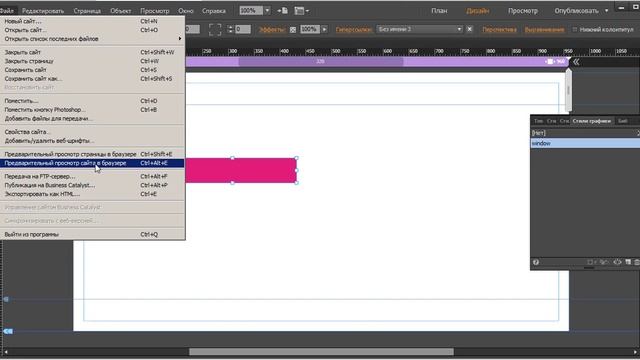Choose Поместить... menu entry
Screen dimensions: 640x360
click(x=92, y=101)
